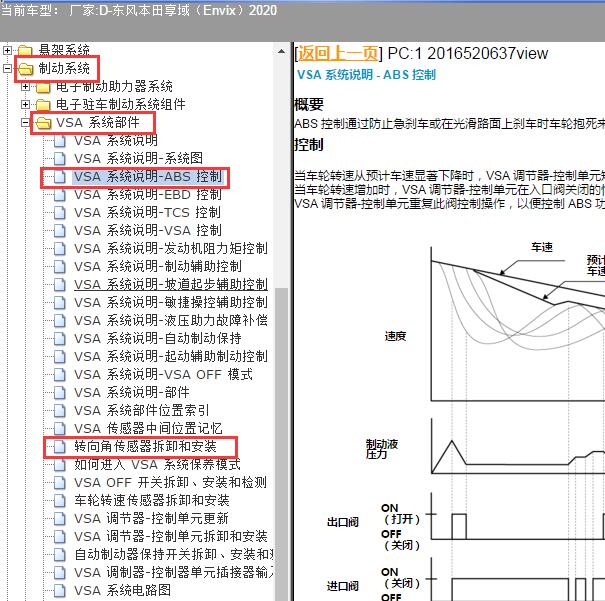Click document icon beside VSA 系统说明-ABS 控制
This screenshot has width=605, height=601.
click(59, 177)
